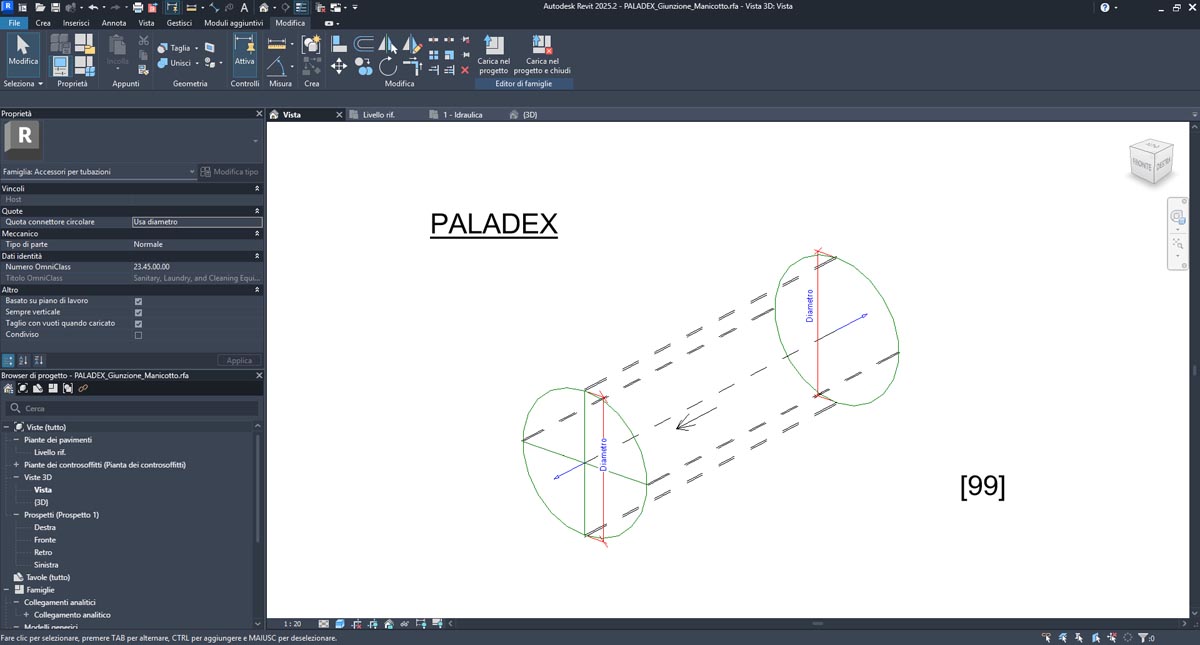Click the ViewCube in the 3D view
Viewport: 1200px width, 645px height.
point(1149,161)
